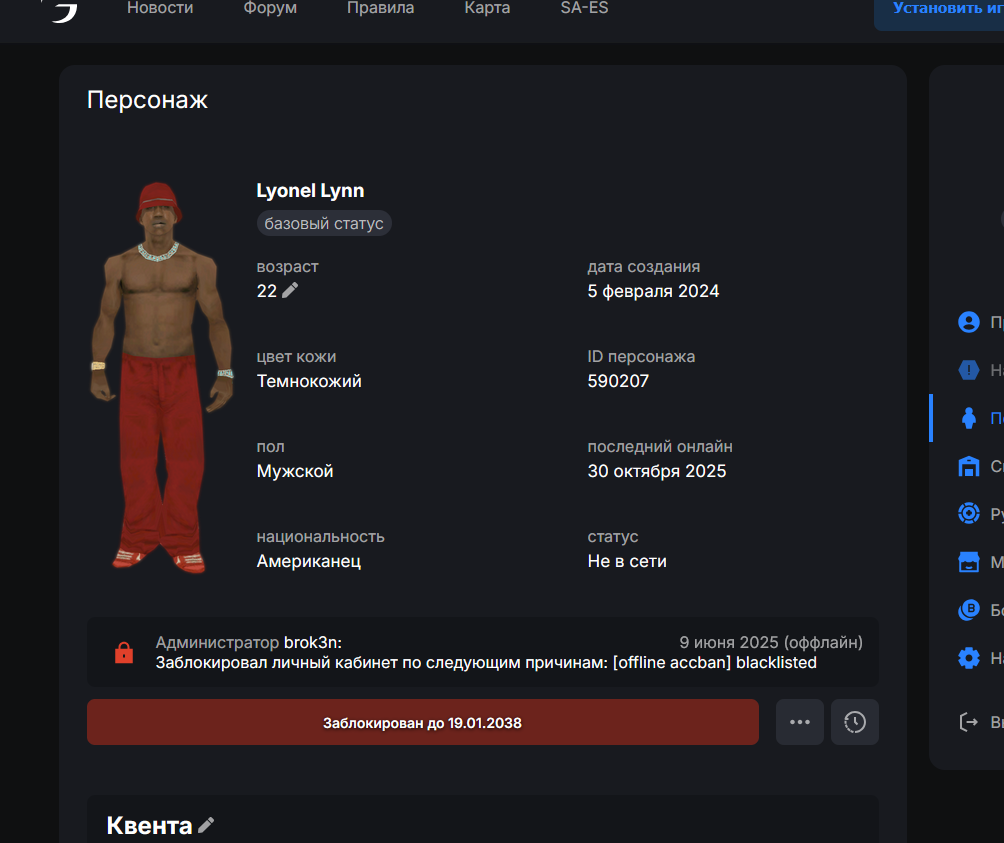Click the Заблокирован до 19.01.2038 red bar
Viewport: 1004px width, 843px height.
pos(423,722)
